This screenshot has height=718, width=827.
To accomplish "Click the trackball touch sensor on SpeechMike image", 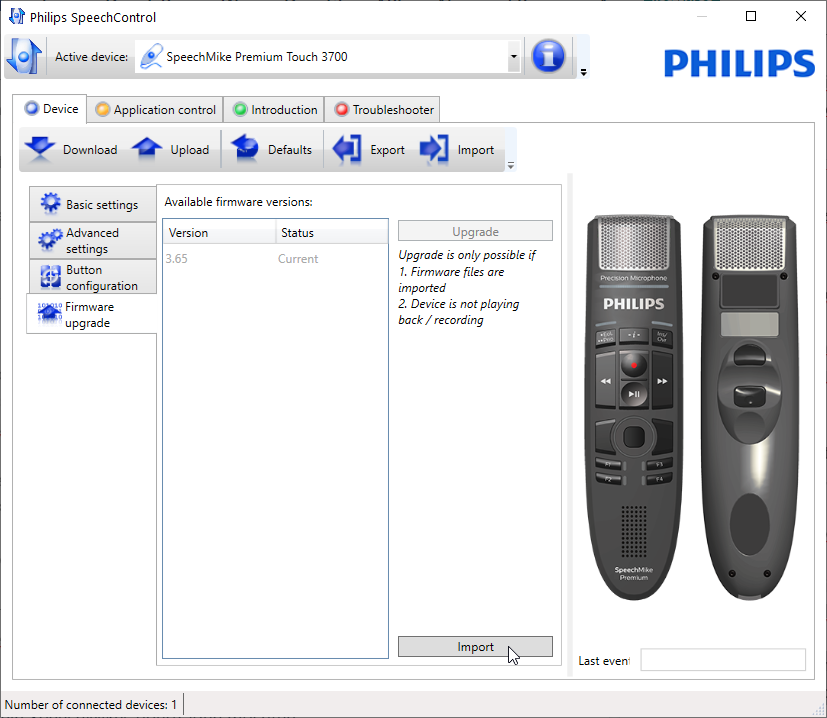I will tap(634, 437).
